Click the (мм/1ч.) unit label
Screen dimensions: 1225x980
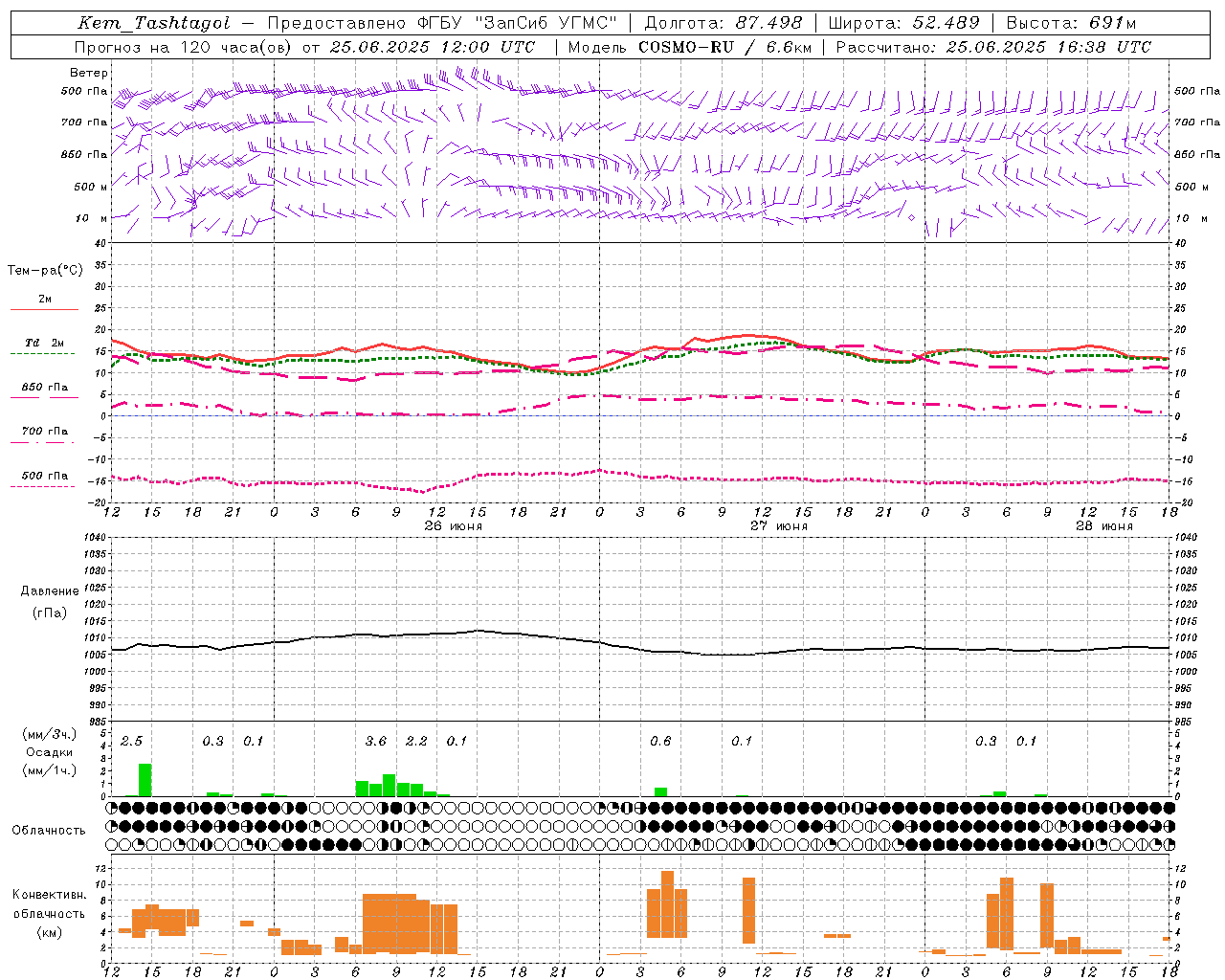coord(50,770)
